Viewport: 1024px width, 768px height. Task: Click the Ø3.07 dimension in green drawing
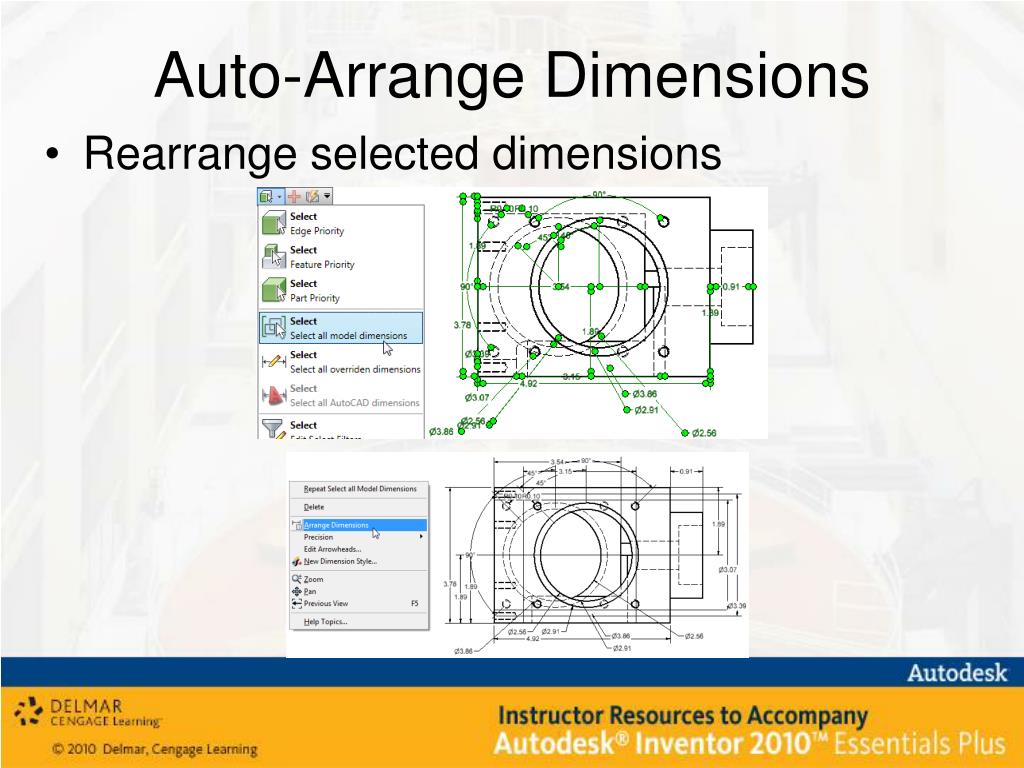(x=477, y=397)
